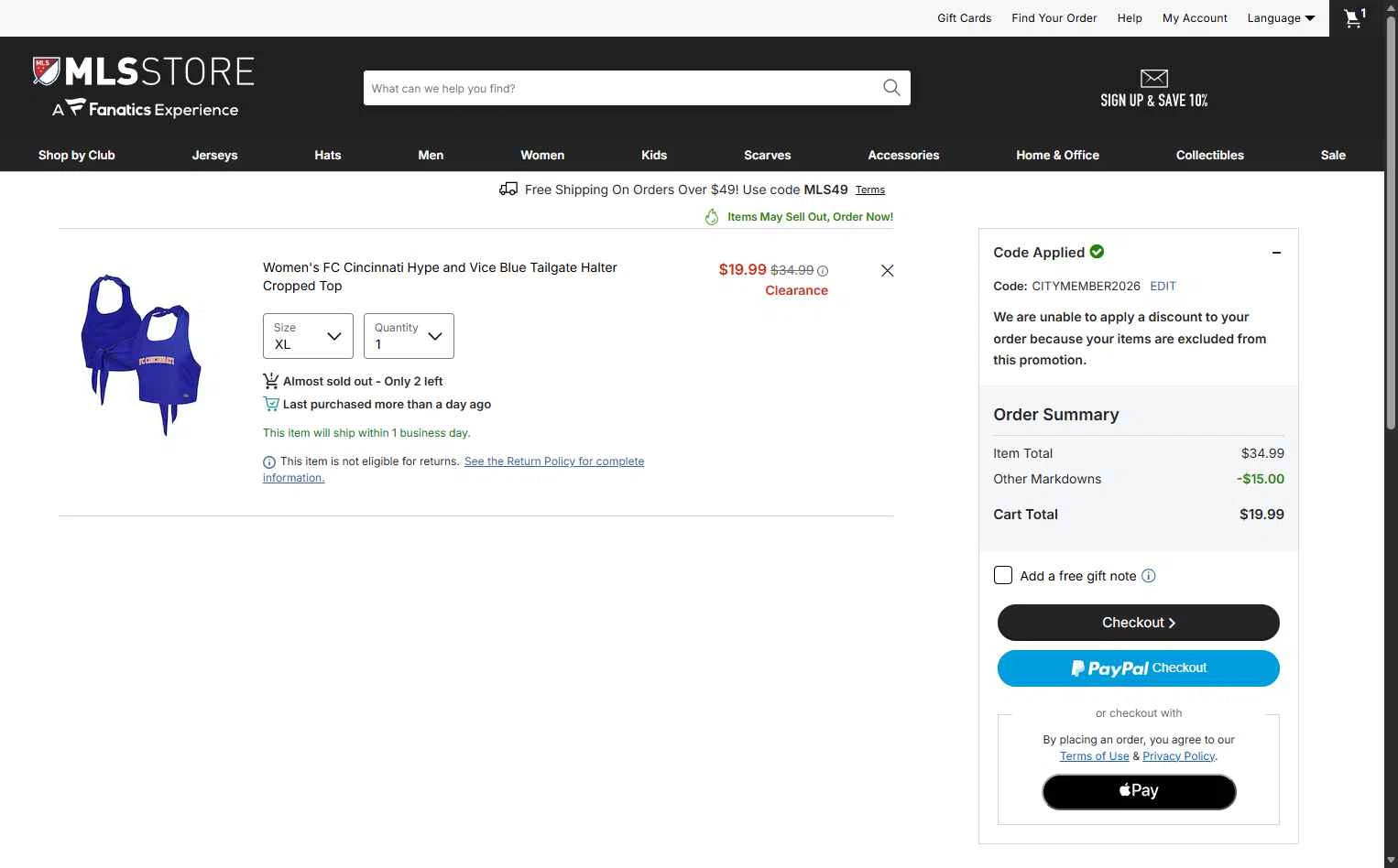Open the Size dropdown
The width and height of the screenshot is (1398, 868).
tap(308, 336)
